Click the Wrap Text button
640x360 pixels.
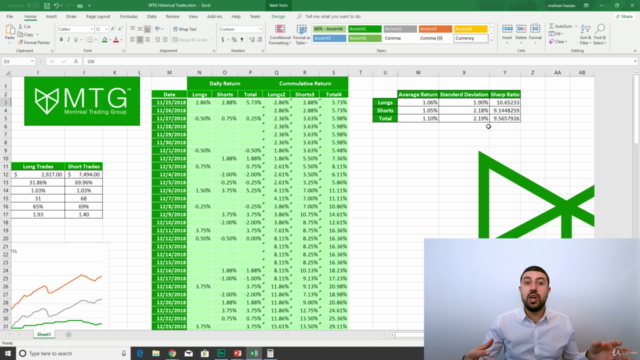click(185, 29)
